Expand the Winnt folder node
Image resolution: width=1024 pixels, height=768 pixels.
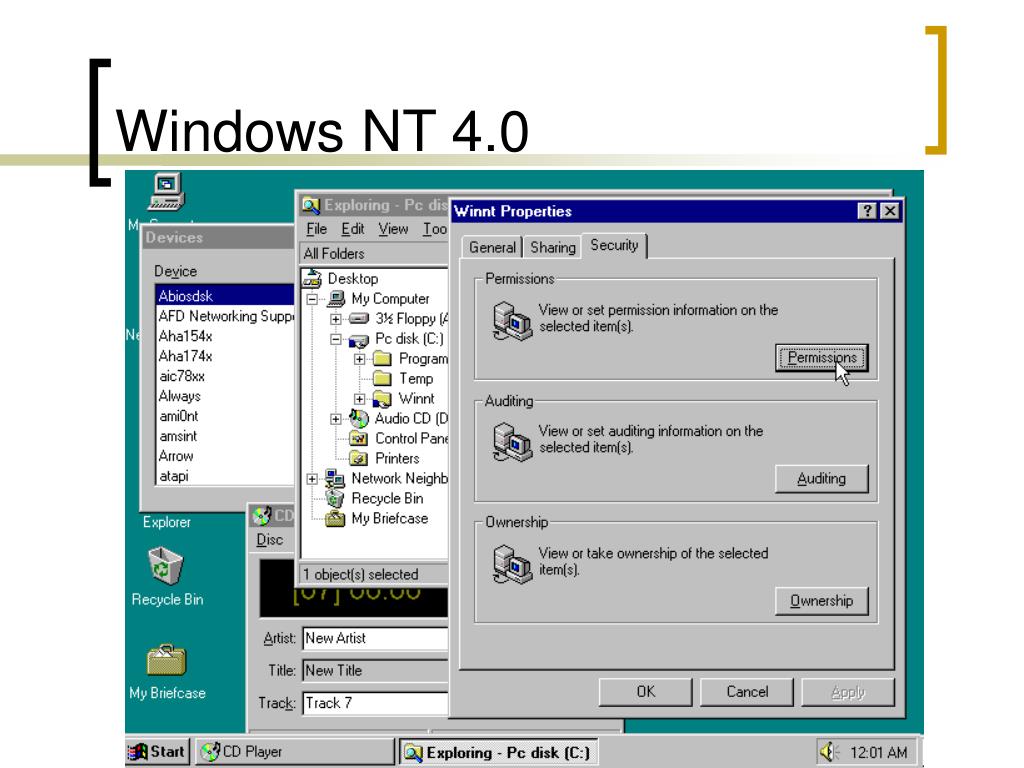pyautogui.click(x=359, y=399)
